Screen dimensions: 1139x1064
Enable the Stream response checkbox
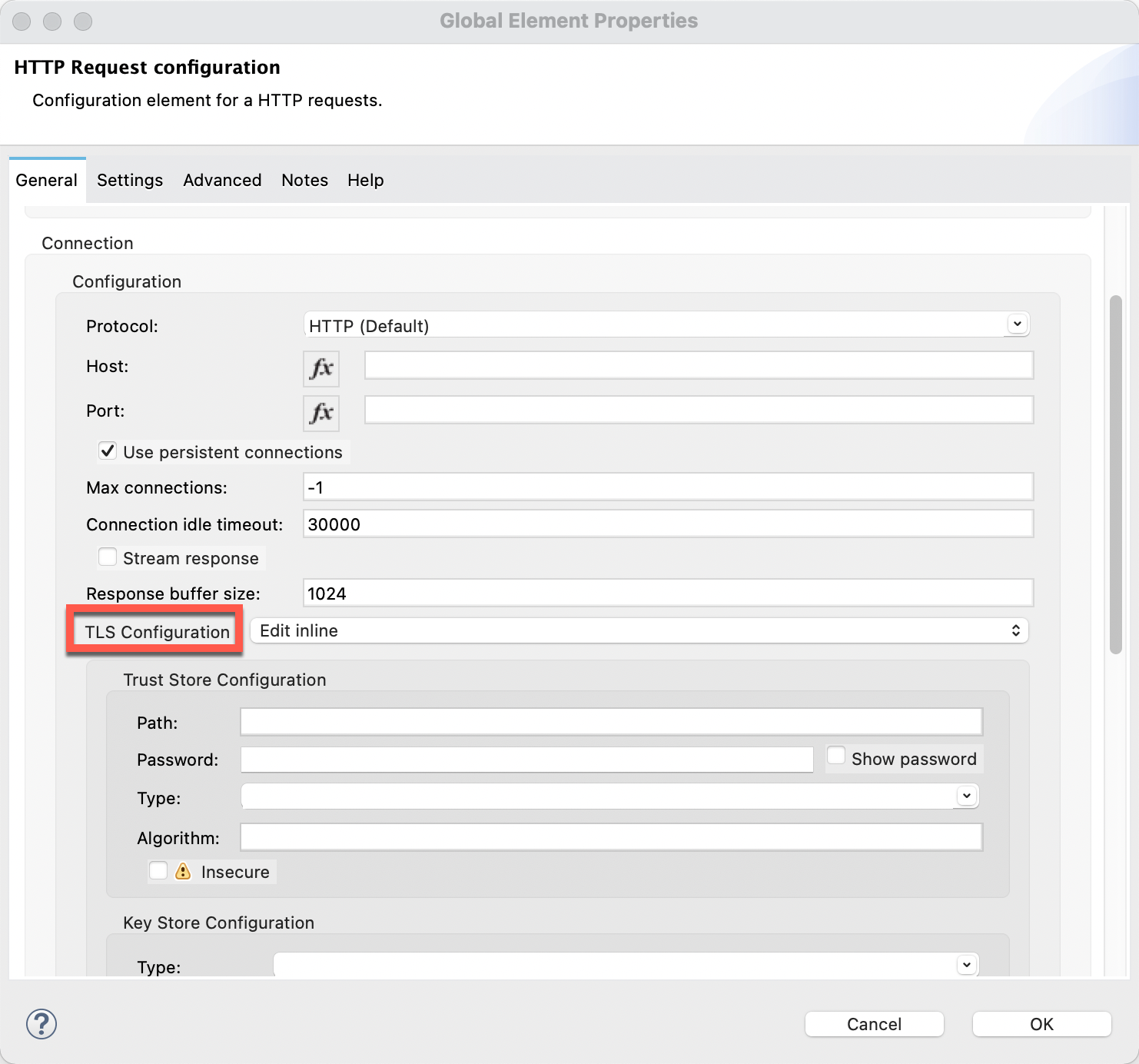(108, 557)
